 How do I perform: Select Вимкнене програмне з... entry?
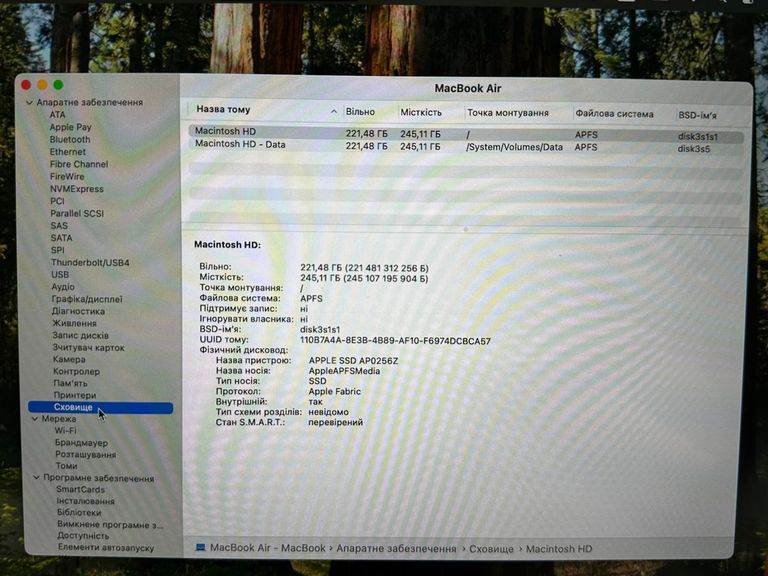pos(111,525)
